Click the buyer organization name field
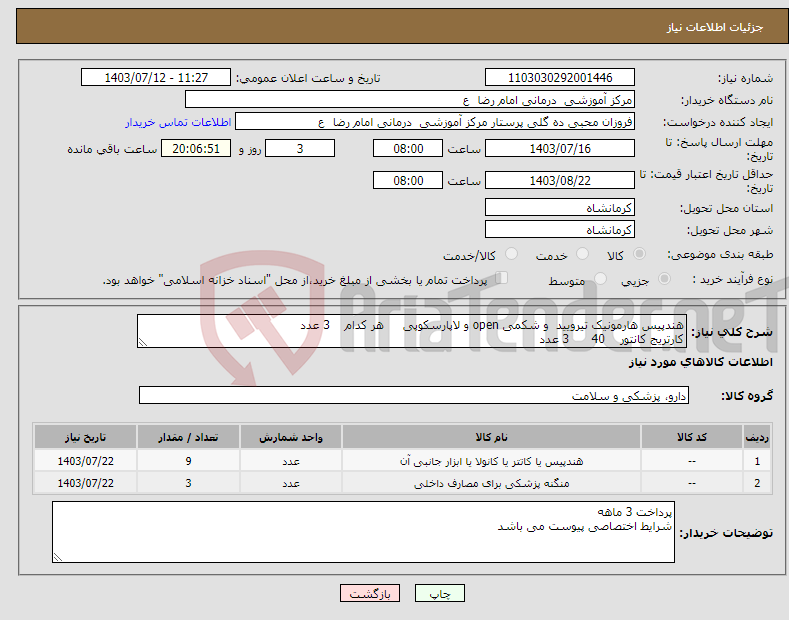This screenshot has width=789, height=620. pyautogui.click(x=410, y=100)
